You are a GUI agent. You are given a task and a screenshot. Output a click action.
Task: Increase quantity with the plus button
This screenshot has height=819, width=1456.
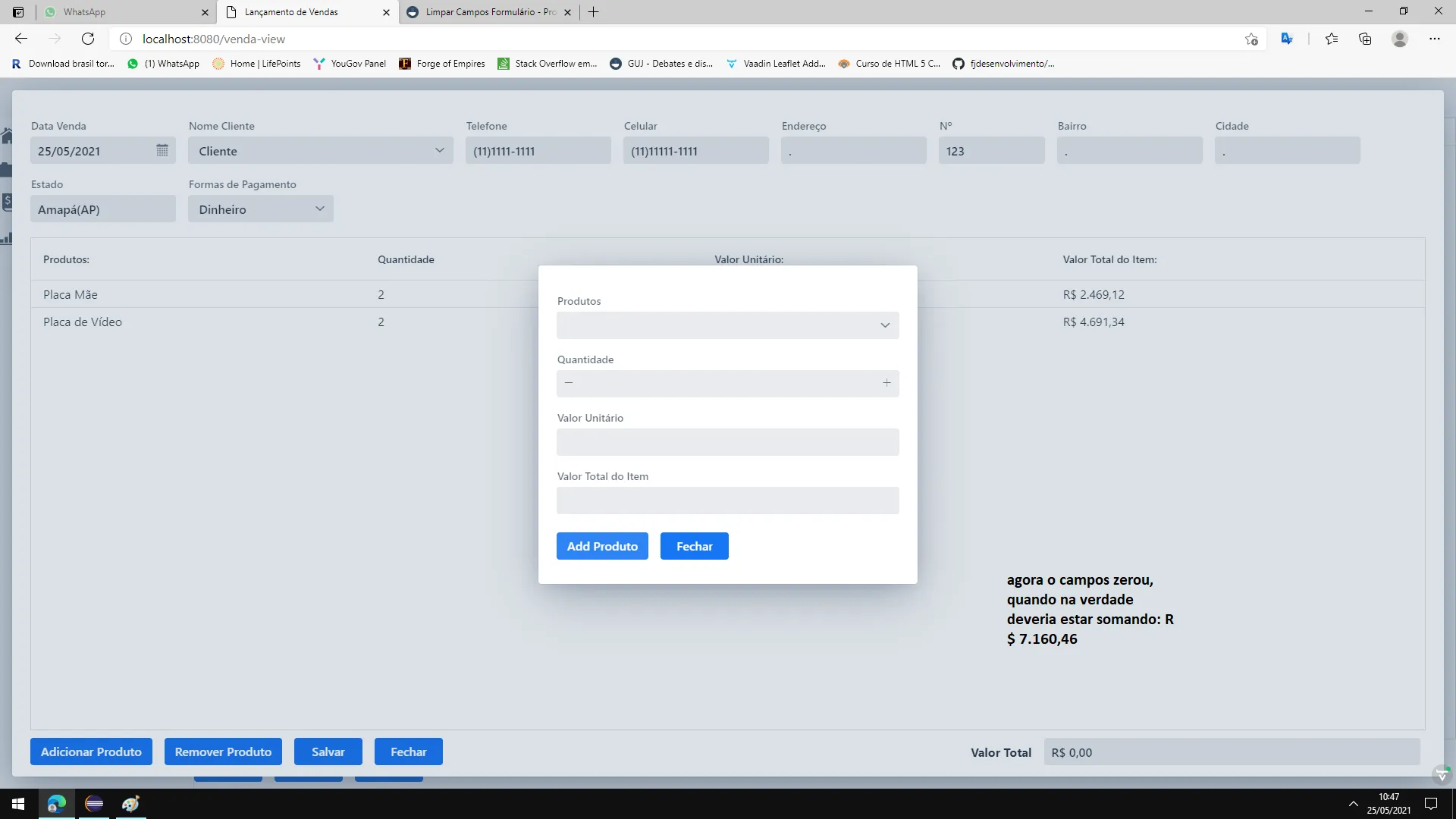click(x=886, y=383)
